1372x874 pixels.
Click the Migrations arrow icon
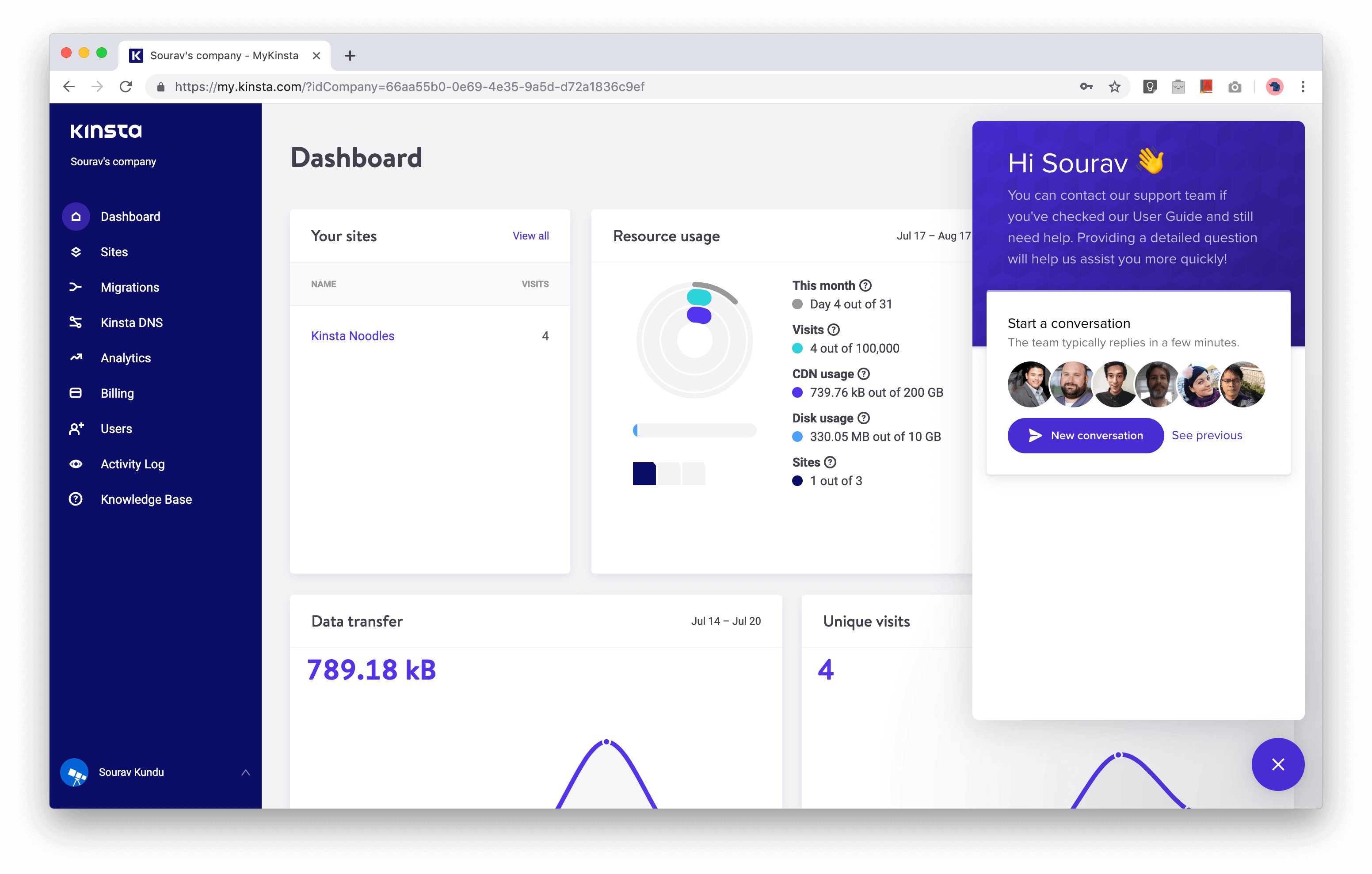coord(76,287)
